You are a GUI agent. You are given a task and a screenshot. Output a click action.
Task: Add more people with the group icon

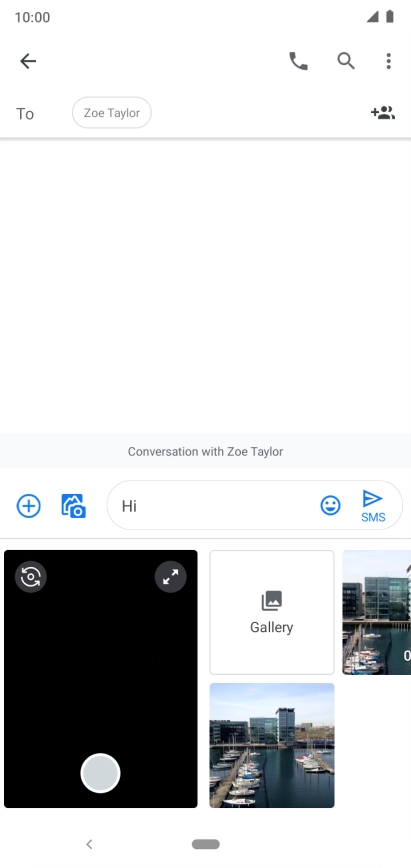click(x=383, y=113)
